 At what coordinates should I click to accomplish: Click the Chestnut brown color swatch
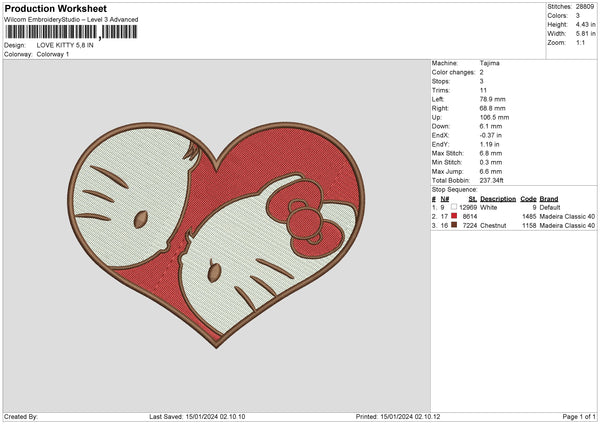coord(456,225)
